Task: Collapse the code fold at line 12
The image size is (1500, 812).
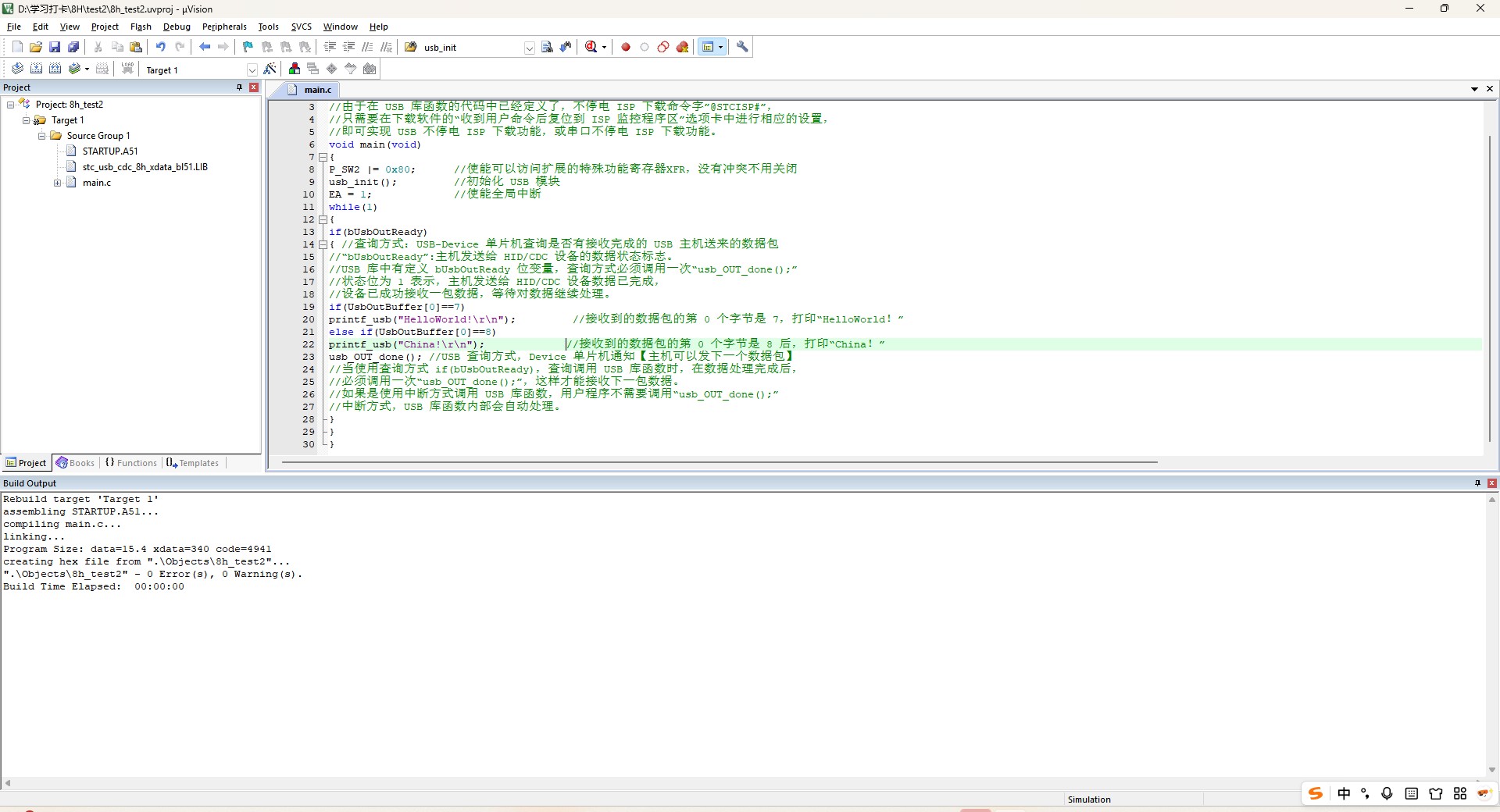Action: (323, 219)
